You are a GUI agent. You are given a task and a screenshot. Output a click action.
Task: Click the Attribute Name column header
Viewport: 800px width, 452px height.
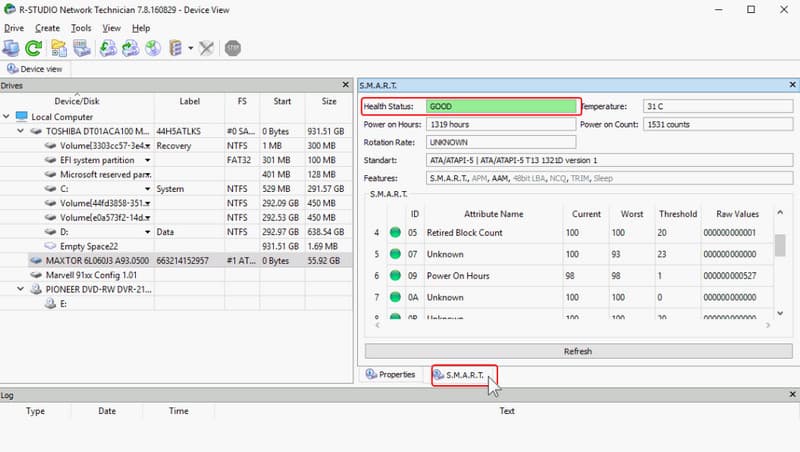[493, 214]
